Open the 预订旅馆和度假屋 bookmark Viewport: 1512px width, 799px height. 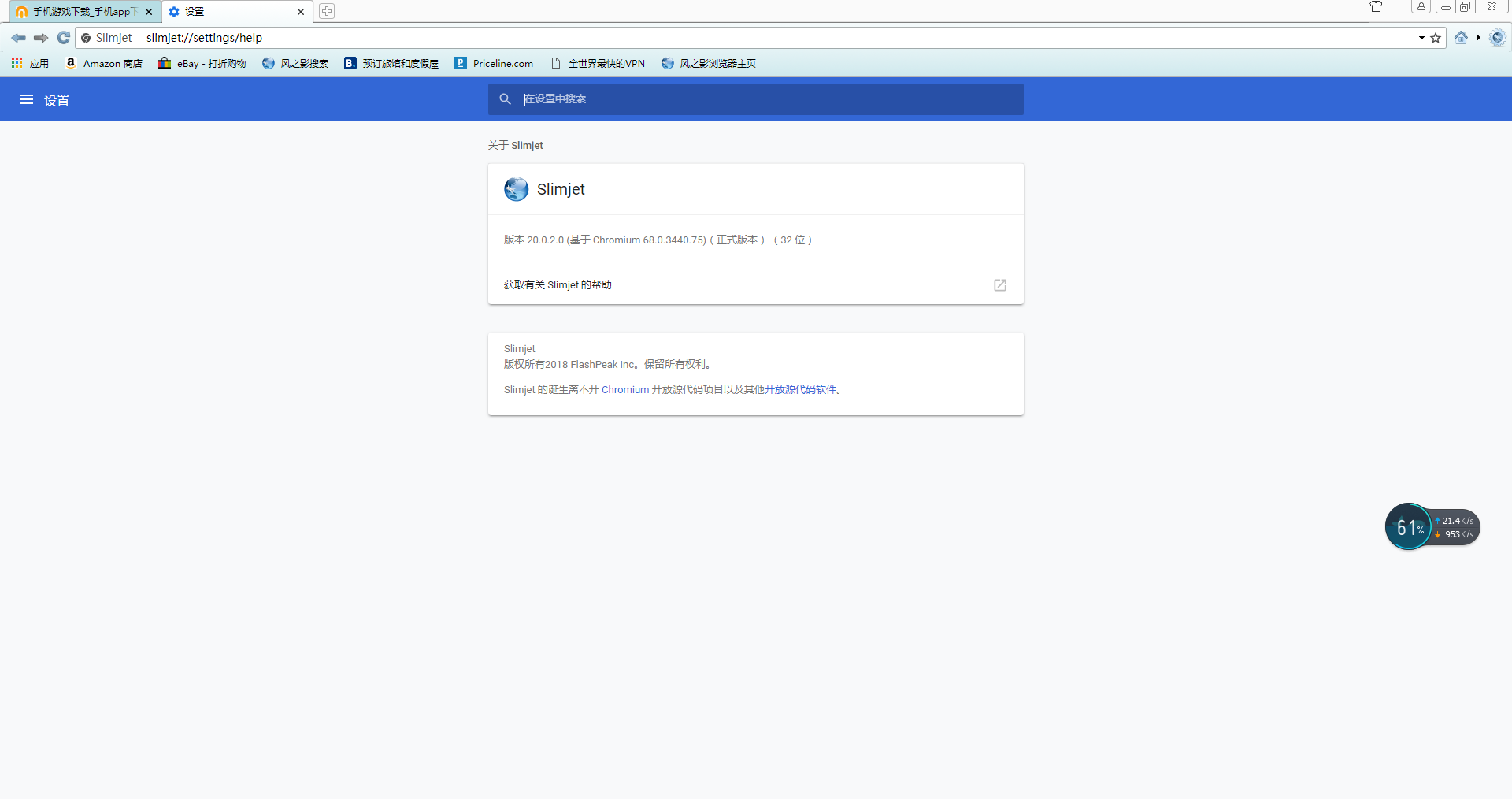click(391, 63)
